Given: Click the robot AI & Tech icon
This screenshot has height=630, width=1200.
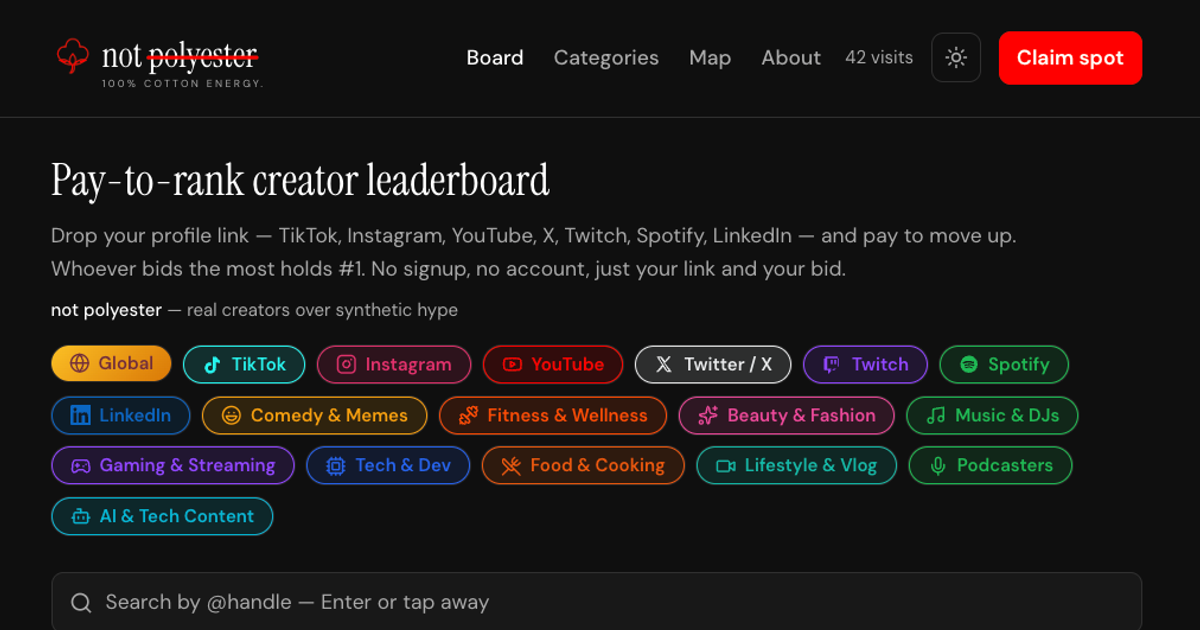Looking at the screenshot, I should coord(80,517).
